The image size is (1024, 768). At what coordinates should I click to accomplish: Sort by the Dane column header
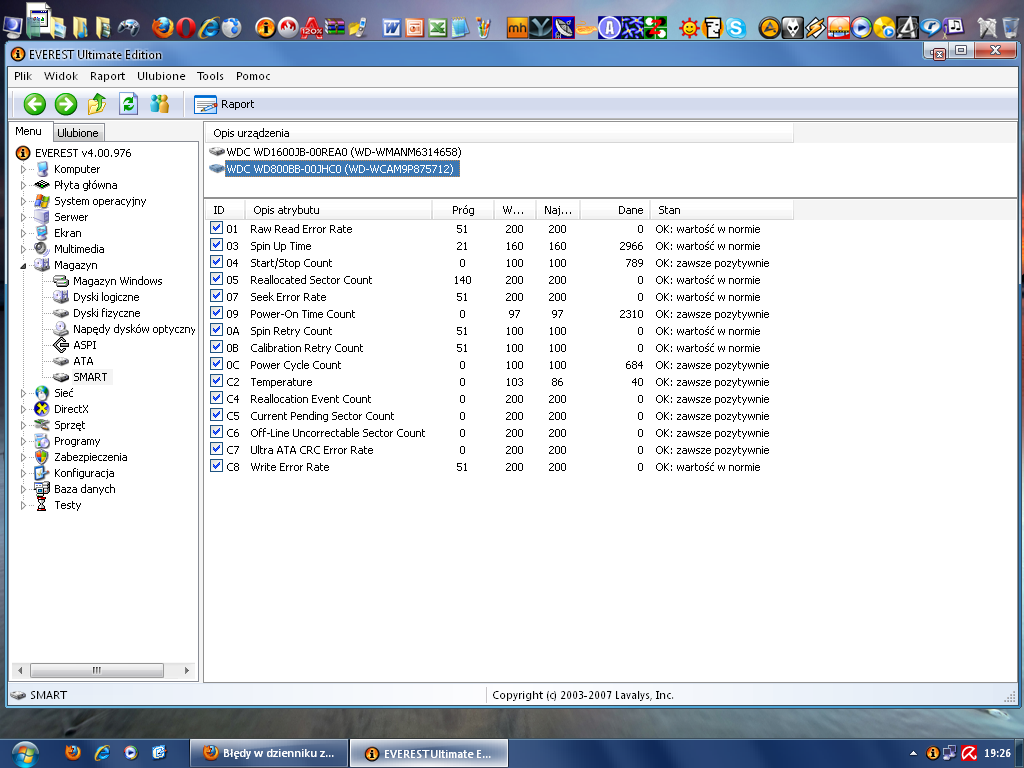(615, 210)
